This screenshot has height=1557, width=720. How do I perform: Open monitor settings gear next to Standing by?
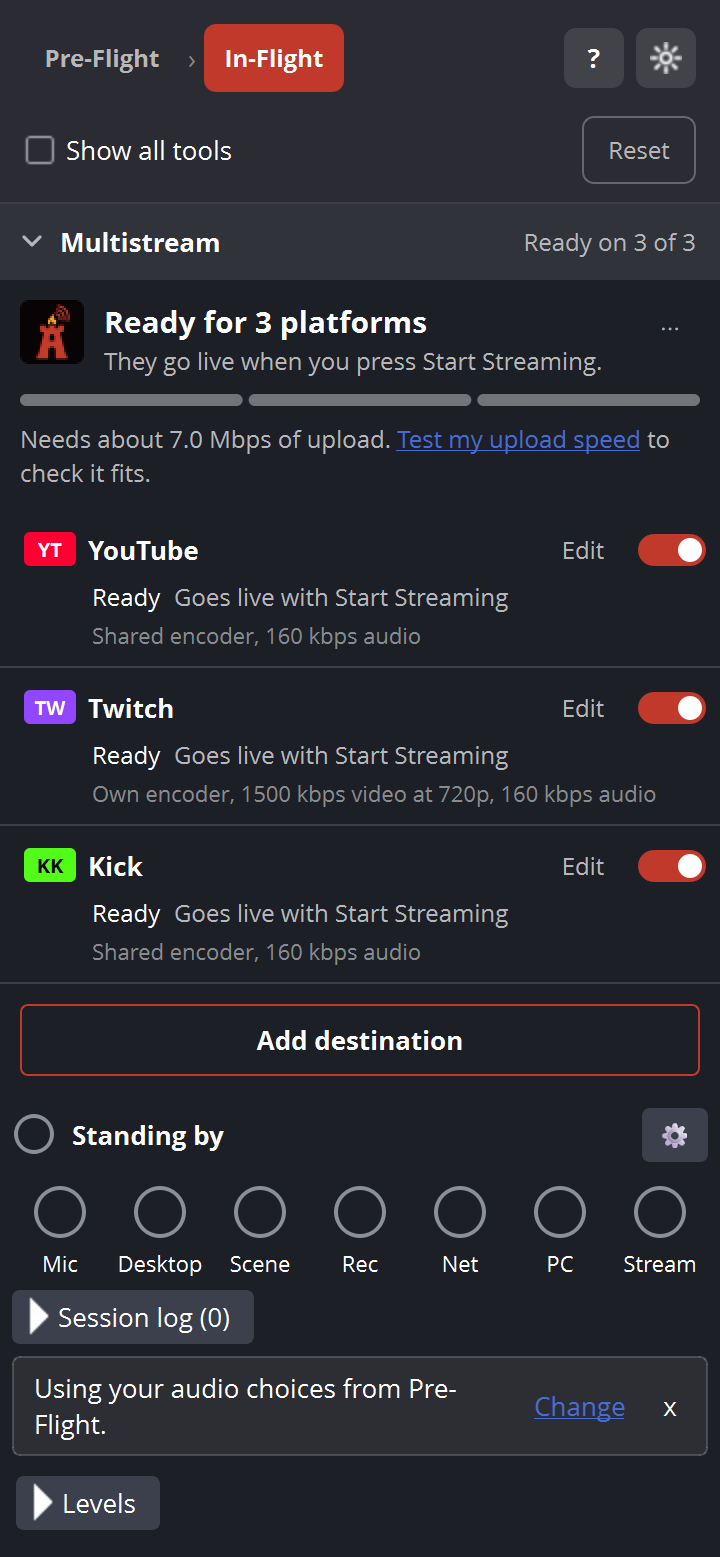coord(675,1135)
